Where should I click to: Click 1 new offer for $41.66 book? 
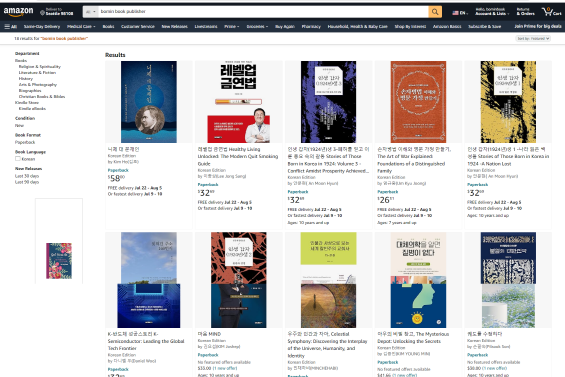click(405, 375)
